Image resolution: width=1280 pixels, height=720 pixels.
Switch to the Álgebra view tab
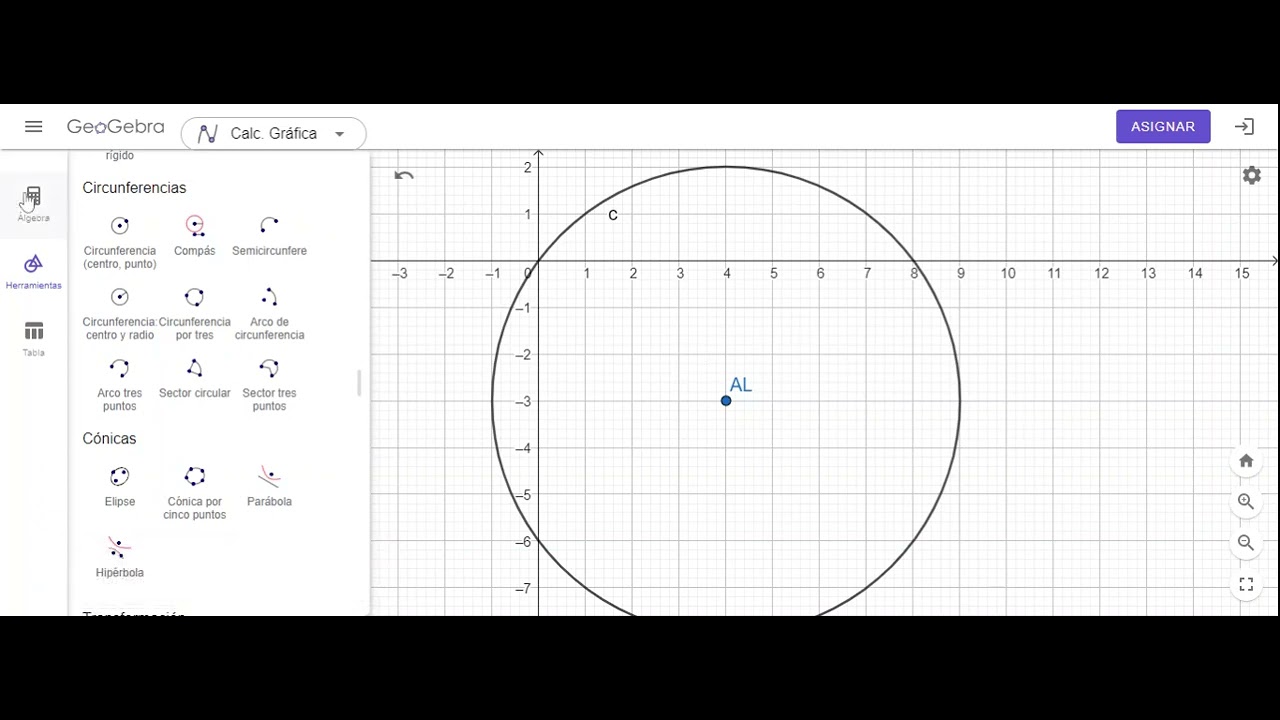pos(33,204)
